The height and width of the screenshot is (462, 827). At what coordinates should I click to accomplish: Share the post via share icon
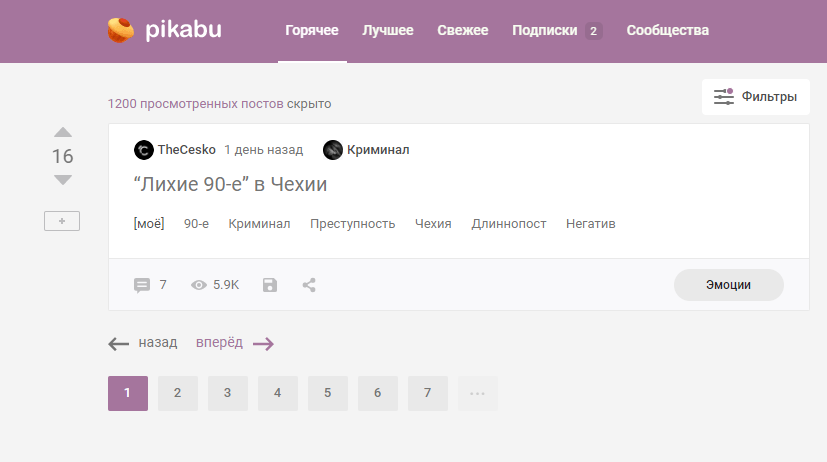(x=309, y=285)
